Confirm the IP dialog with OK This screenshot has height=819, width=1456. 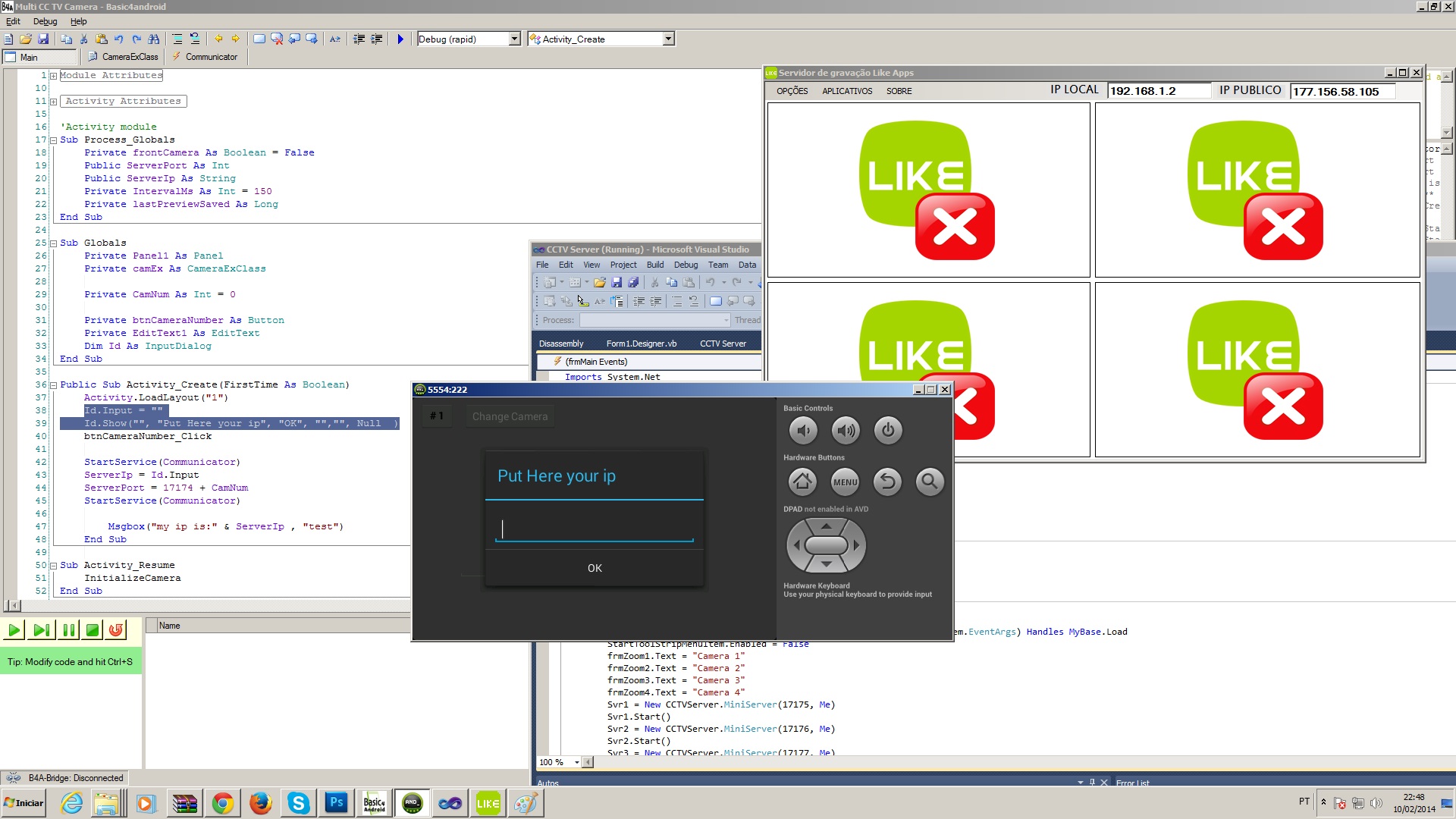(595, 568)
